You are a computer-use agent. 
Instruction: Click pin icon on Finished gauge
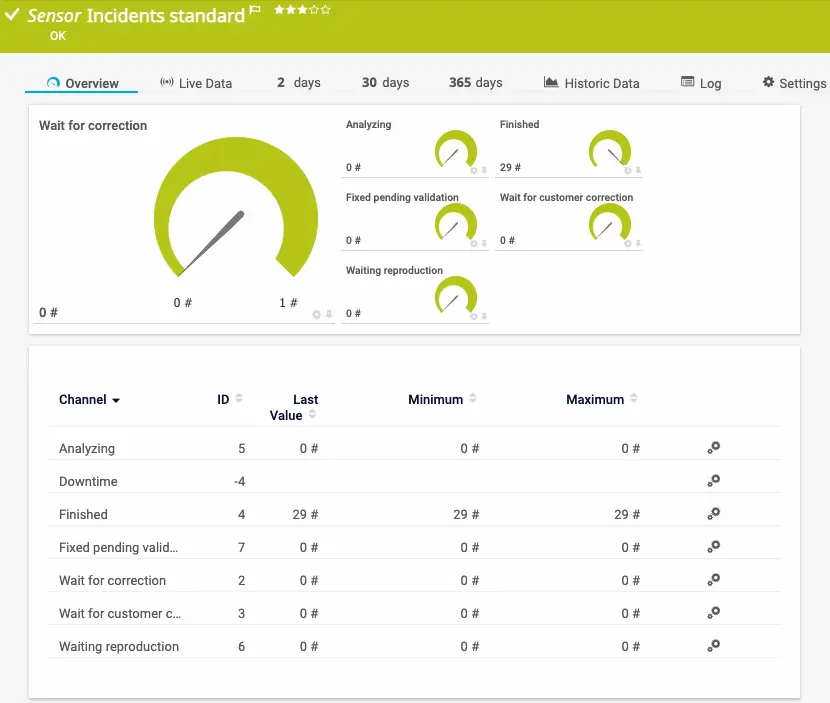tap(639, 170)
